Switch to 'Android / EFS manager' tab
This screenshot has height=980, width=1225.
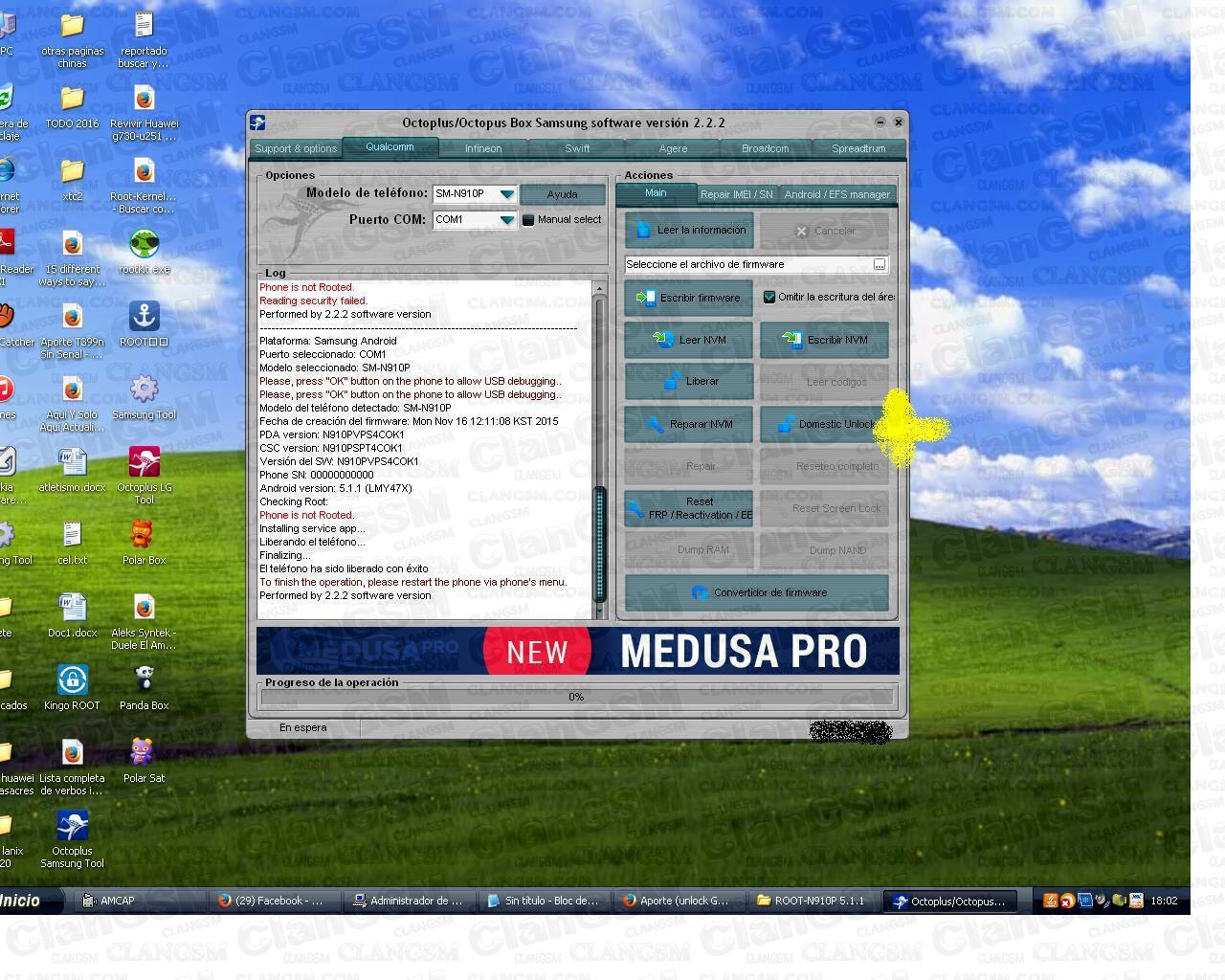tap(837, 194)
